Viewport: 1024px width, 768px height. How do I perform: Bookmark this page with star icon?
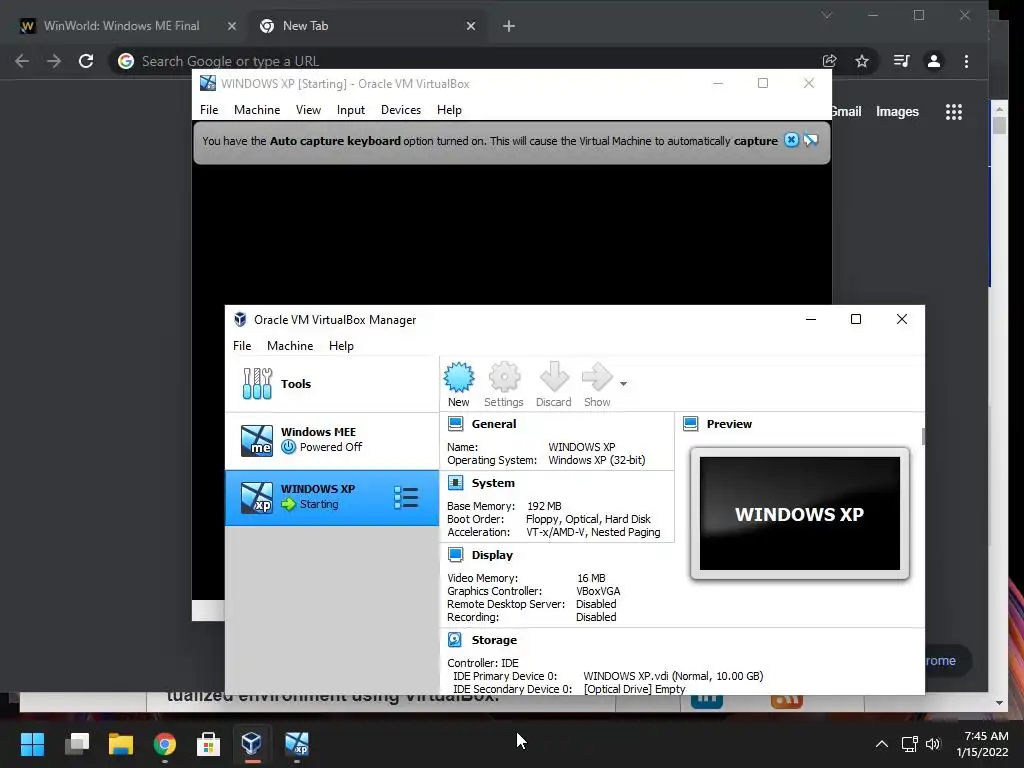862,61
